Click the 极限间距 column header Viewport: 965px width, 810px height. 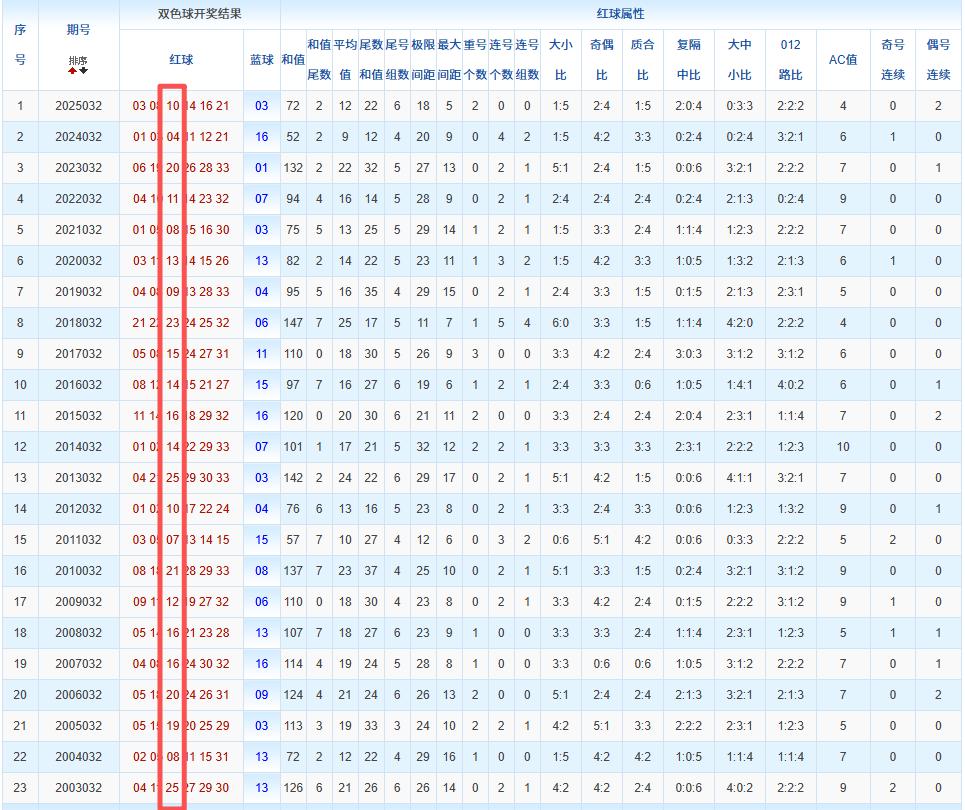point(423,60)
